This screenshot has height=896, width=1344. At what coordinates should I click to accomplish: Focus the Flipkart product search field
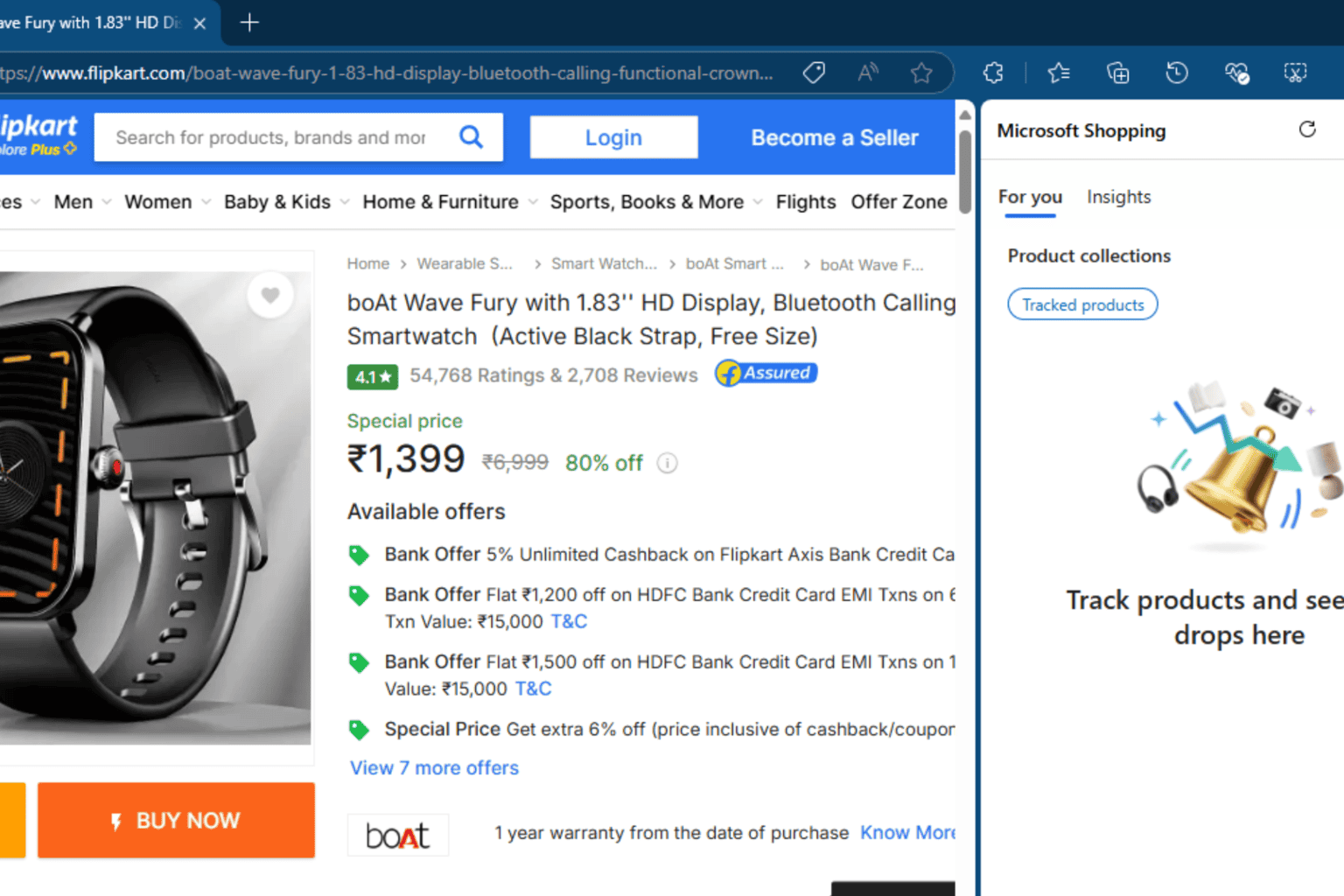[x=273, y=137]
